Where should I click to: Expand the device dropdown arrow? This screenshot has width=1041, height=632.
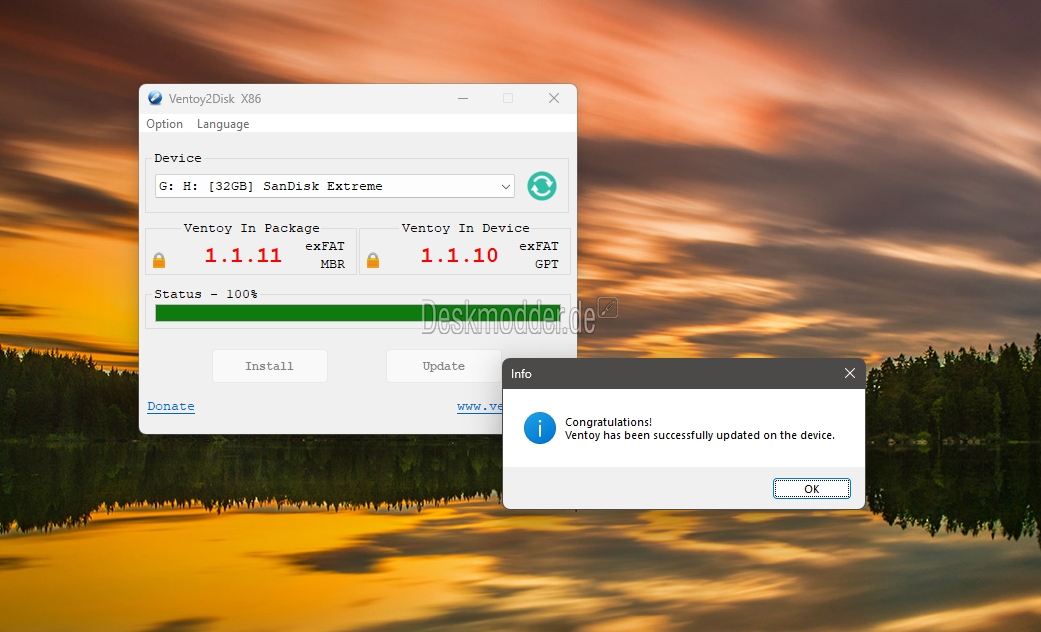click(505, 186)
